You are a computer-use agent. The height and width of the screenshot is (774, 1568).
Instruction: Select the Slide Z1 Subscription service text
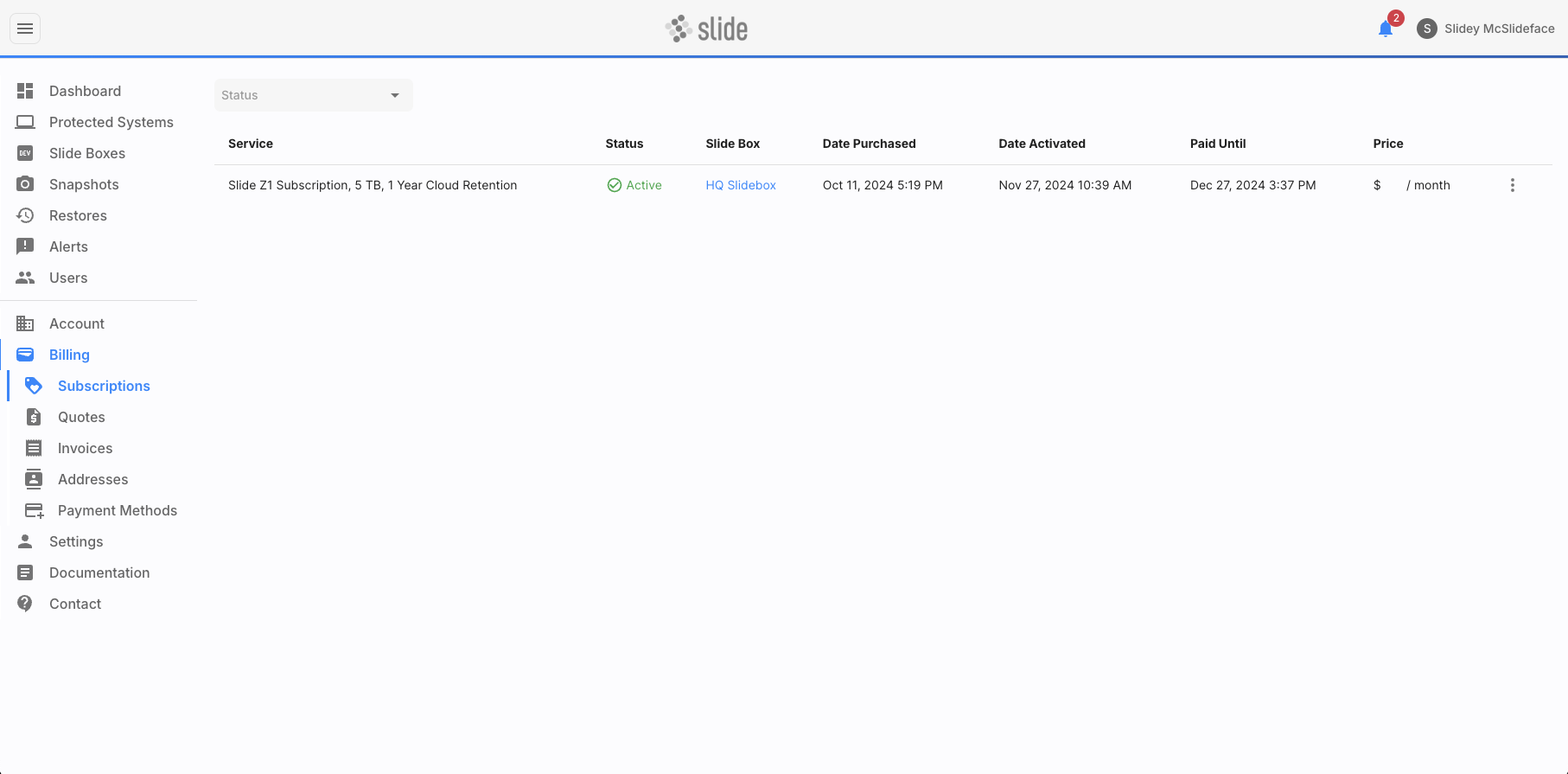click(373, 185)
